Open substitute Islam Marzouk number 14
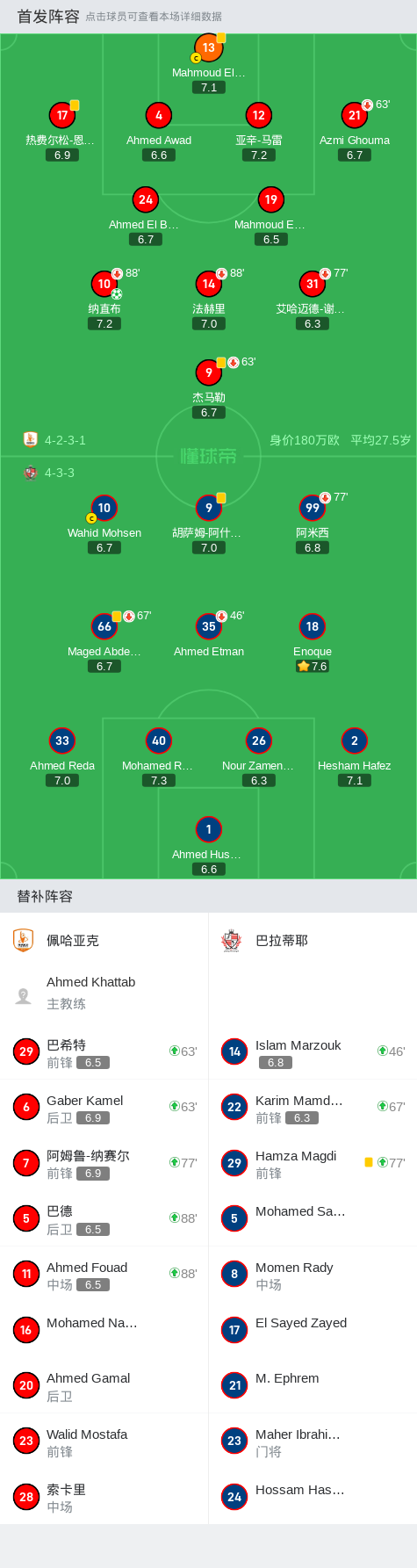Image resolution: width=417 pixels, height=1568 pixels. pyautogui.click(x=313, y=1051)
